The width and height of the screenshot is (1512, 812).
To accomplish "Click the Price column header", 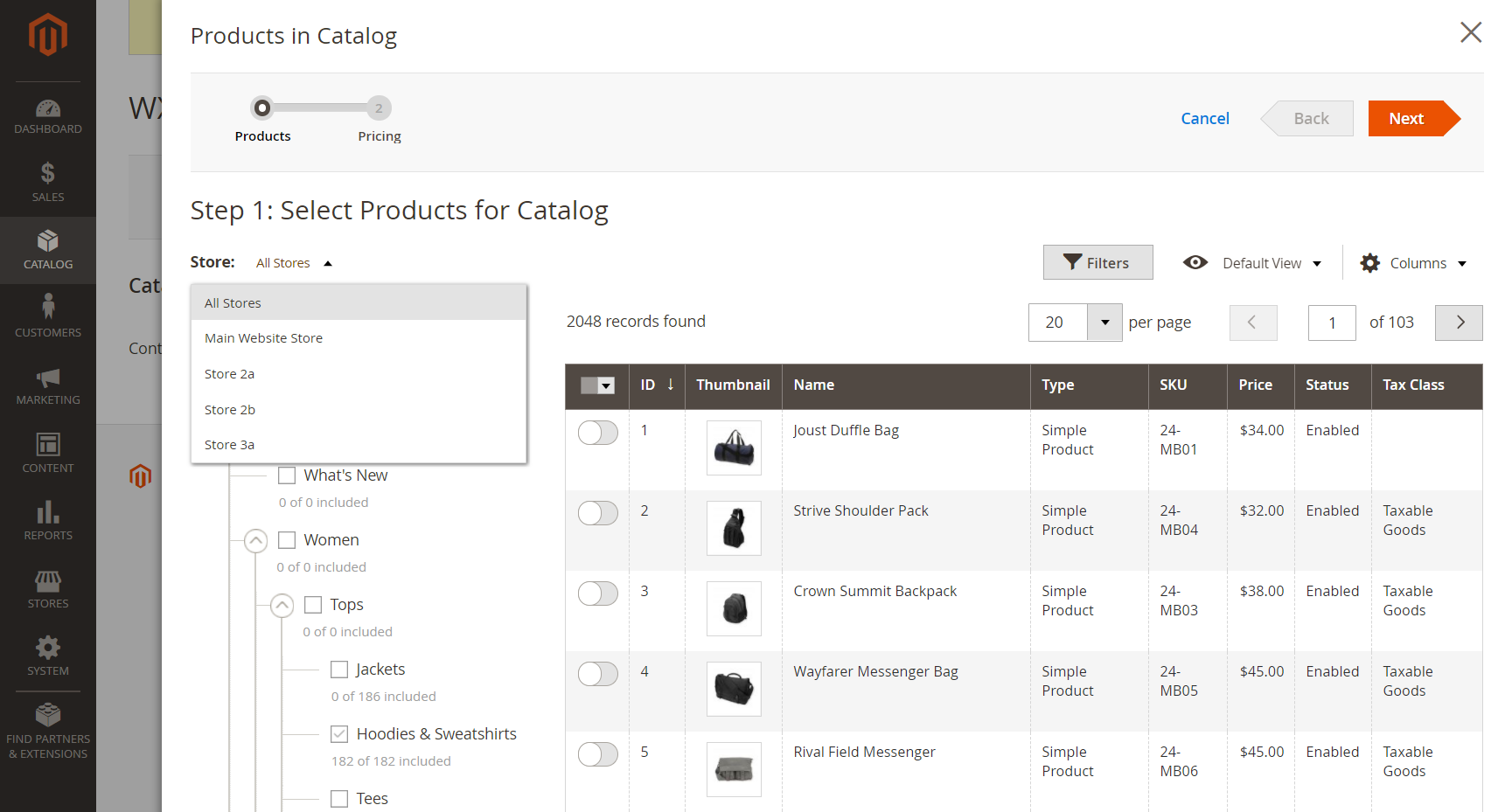I will point(1260,385).
